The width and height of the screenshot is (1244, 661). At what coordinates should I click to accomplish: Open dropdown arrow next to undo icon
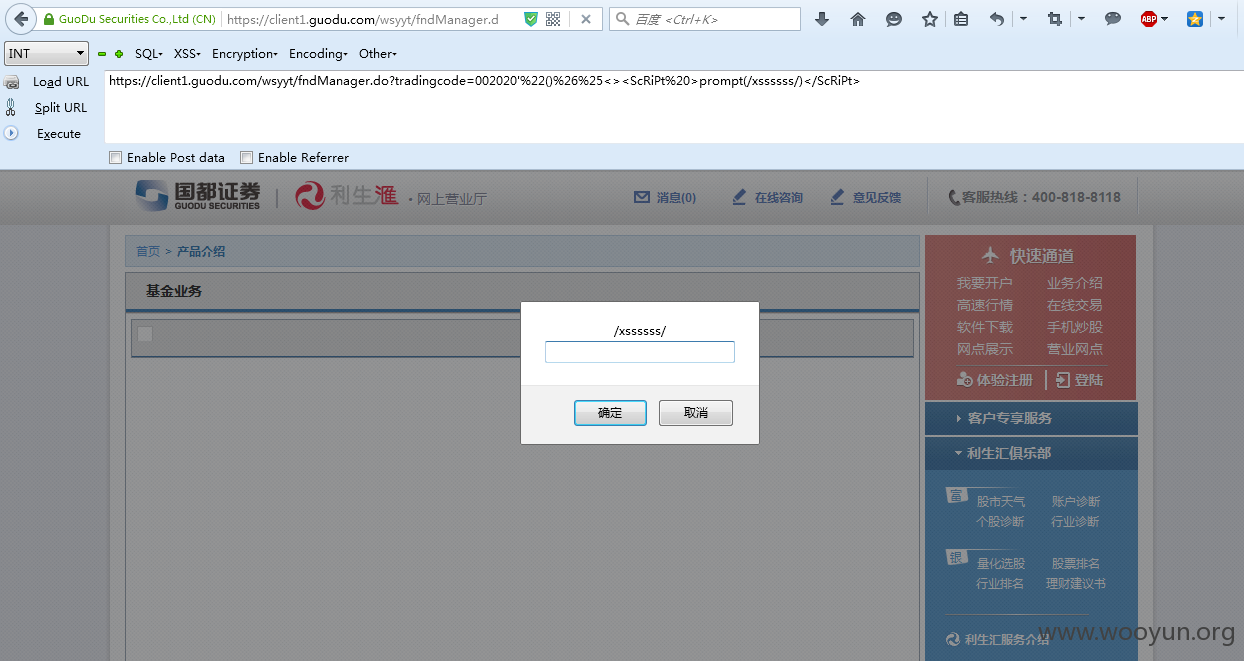[x=1023, y=19]
